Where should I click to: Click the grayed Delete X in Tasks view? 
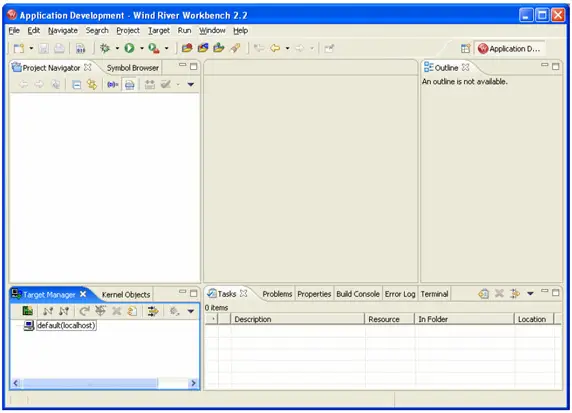(499, 294)
